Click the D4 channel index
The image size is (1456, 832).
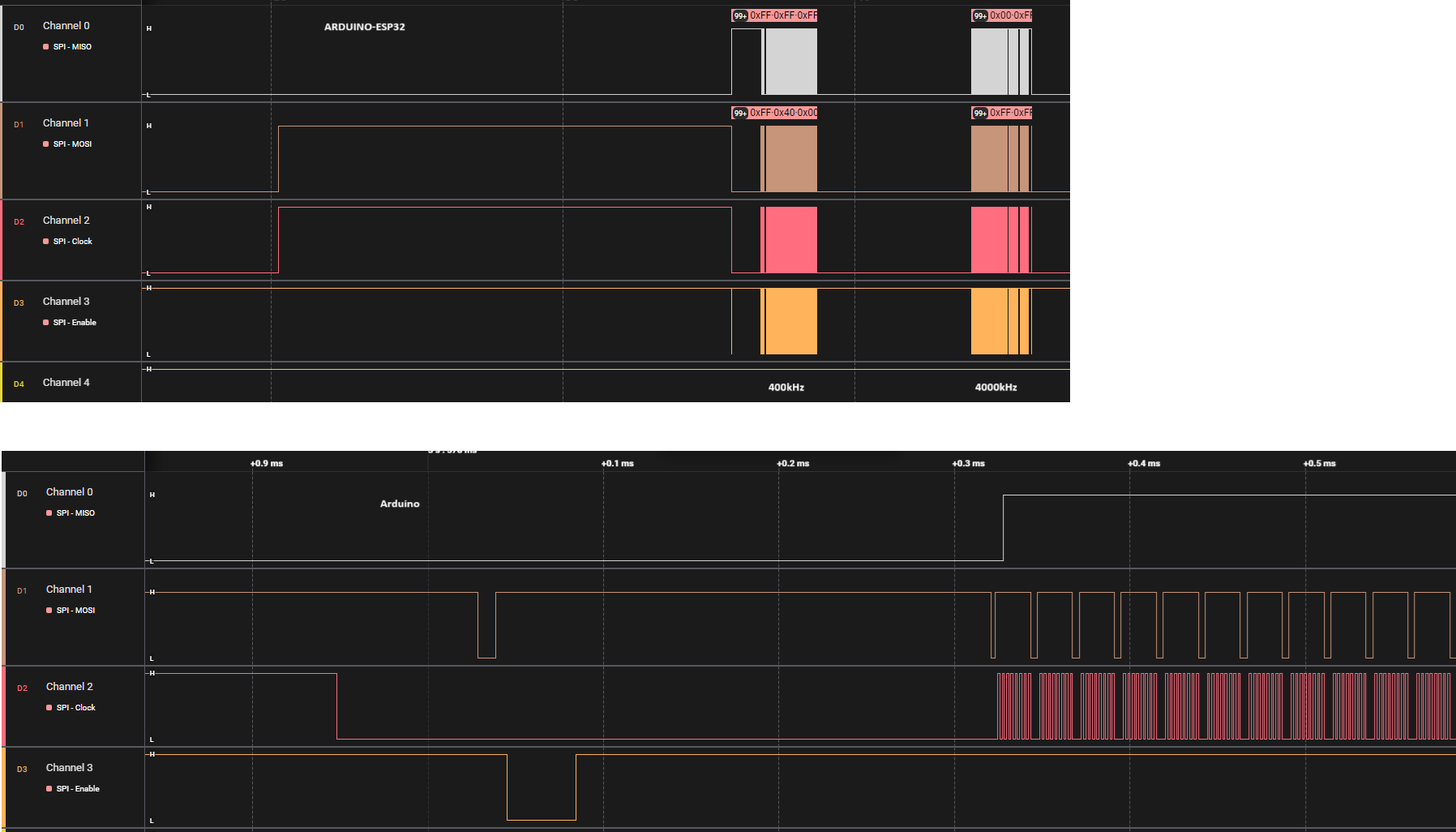pos(19,384)
